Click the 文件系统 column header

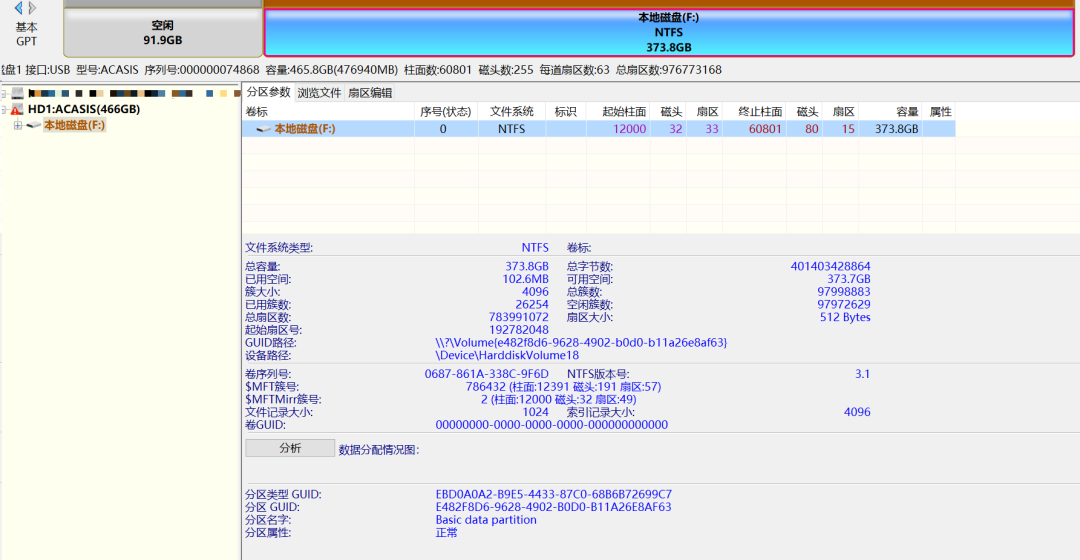(x=512, y=112)
